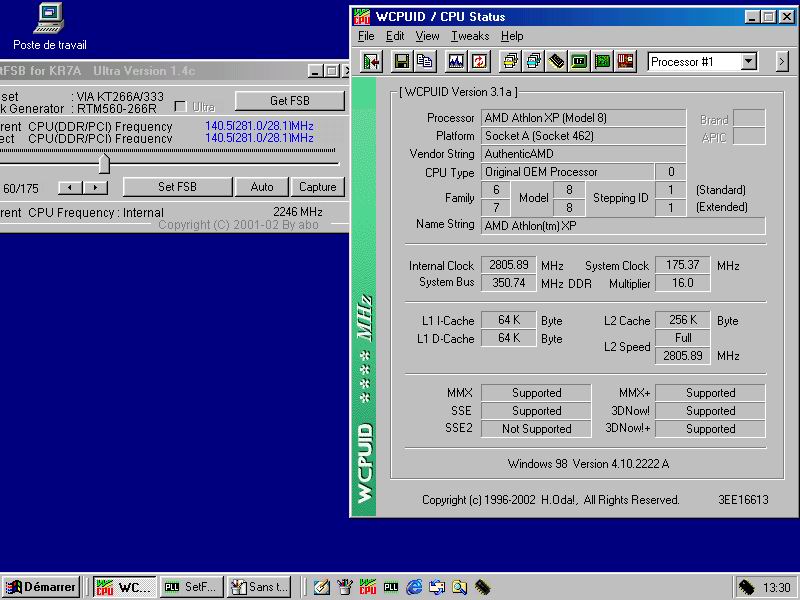The height and width of the screenshot is (600, 800).
Task: Click the Processor field AMD Athlon XP (Model 8)
Action: (584, 118)
